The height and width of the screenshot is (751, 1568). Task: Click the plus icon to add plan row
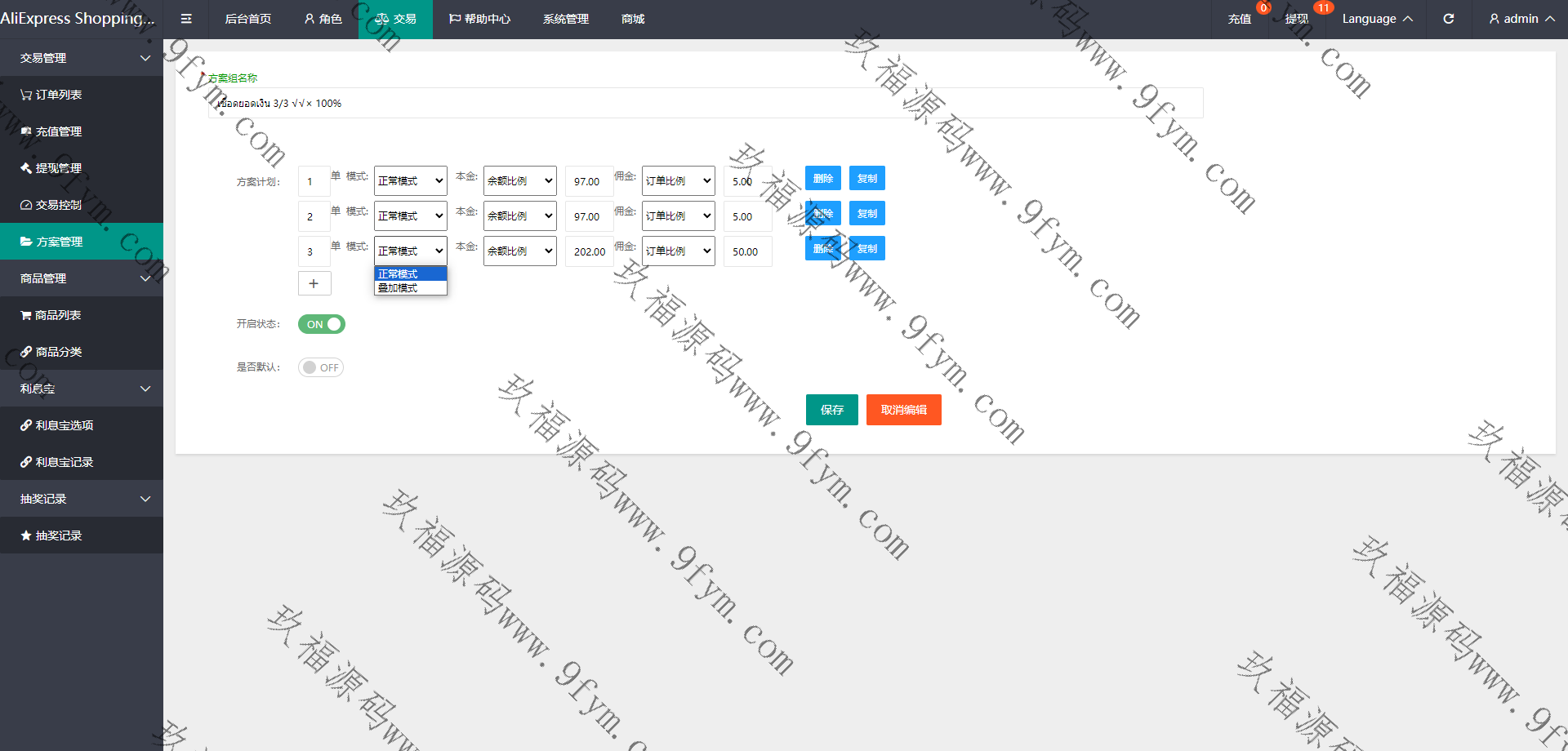[314, 283]
